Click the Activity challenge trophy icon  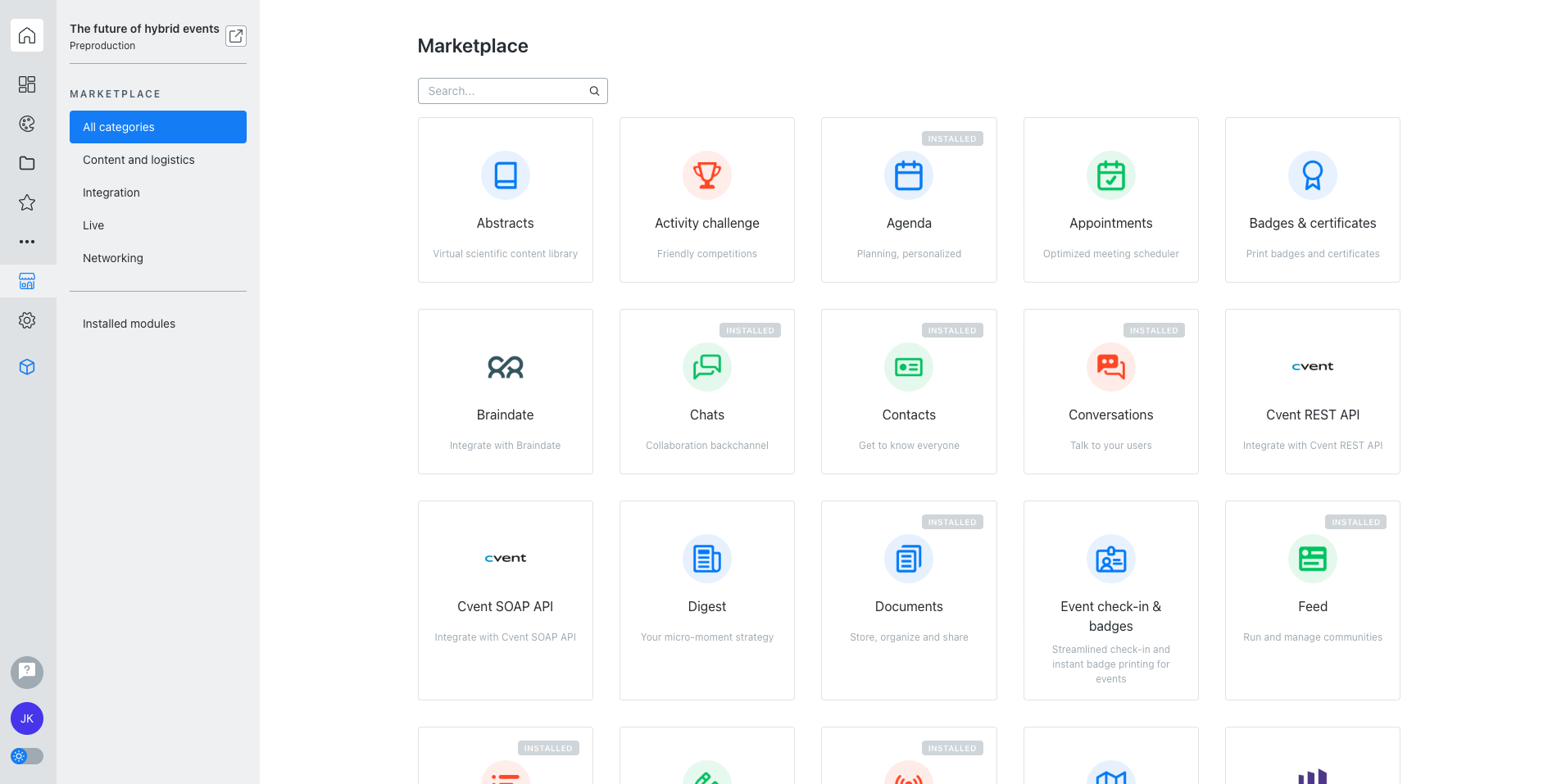[707, 175]
